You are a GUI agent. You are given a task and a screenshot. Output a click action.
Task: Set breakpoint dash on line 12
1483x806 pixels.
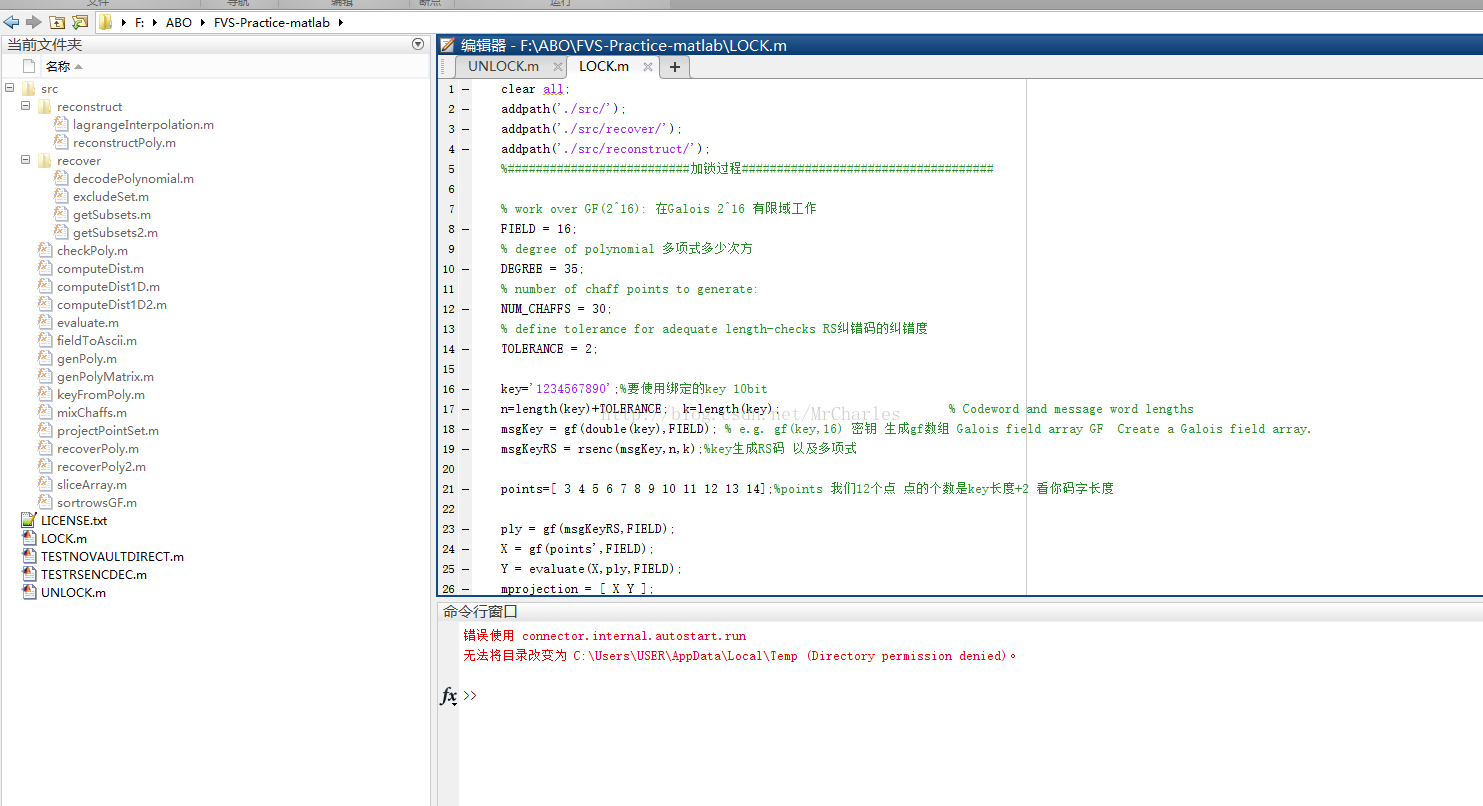pyautogui.click(x=466, y=309)
